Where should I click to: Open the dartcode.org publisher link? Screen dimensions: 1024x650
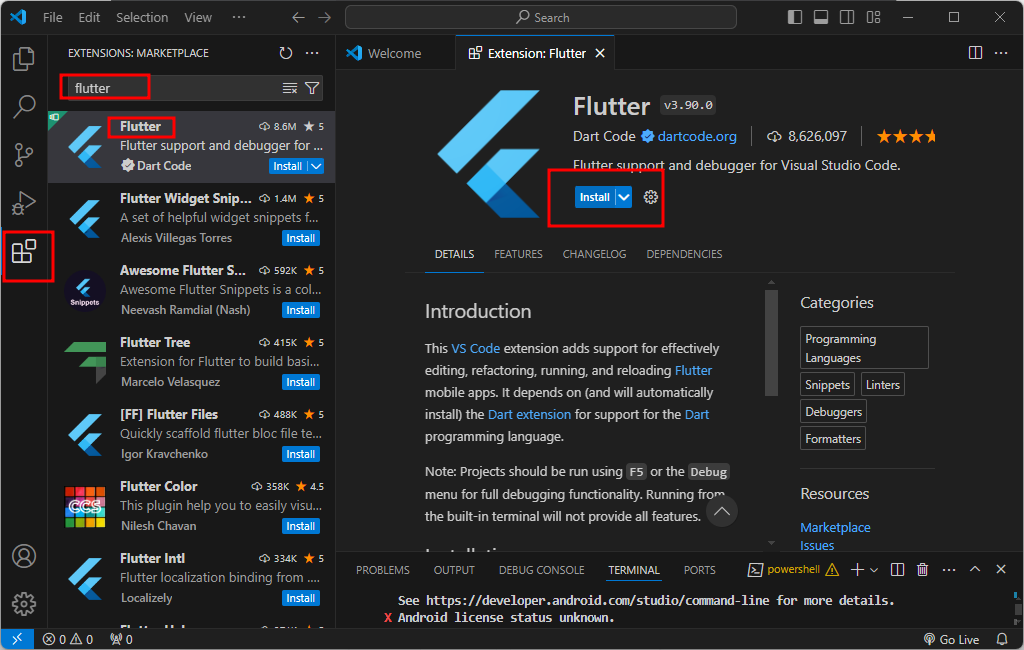point(697,137)
